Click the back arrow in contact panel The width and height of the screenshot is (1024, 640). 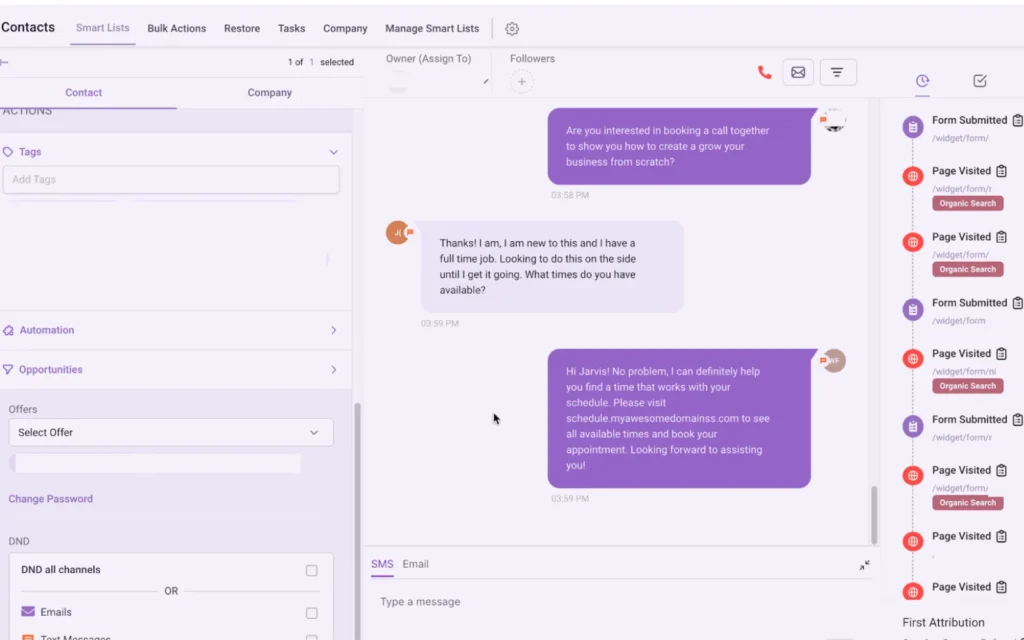(x=5, y=62)
